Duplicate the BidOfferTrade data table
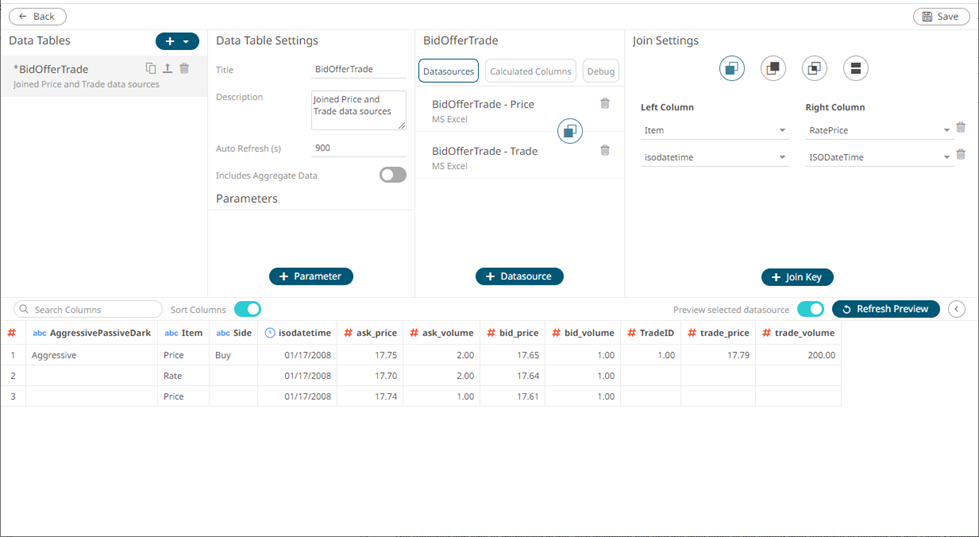The height and width of the screenshot is (537, 979). pyautogui.click(x=151, y=69)
